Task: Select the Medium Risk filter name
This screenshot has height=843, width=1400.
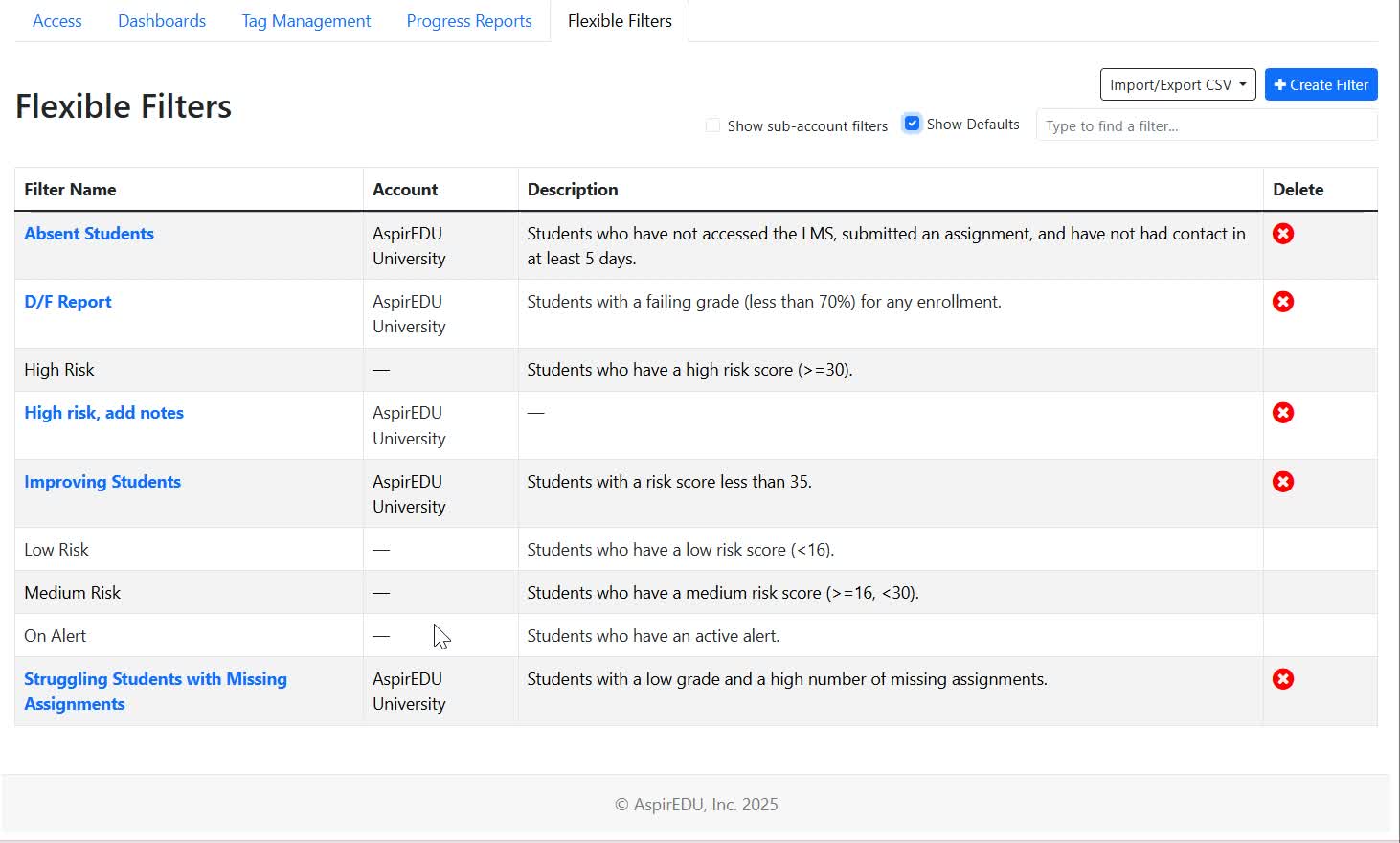Action: (x=73, y=593)
